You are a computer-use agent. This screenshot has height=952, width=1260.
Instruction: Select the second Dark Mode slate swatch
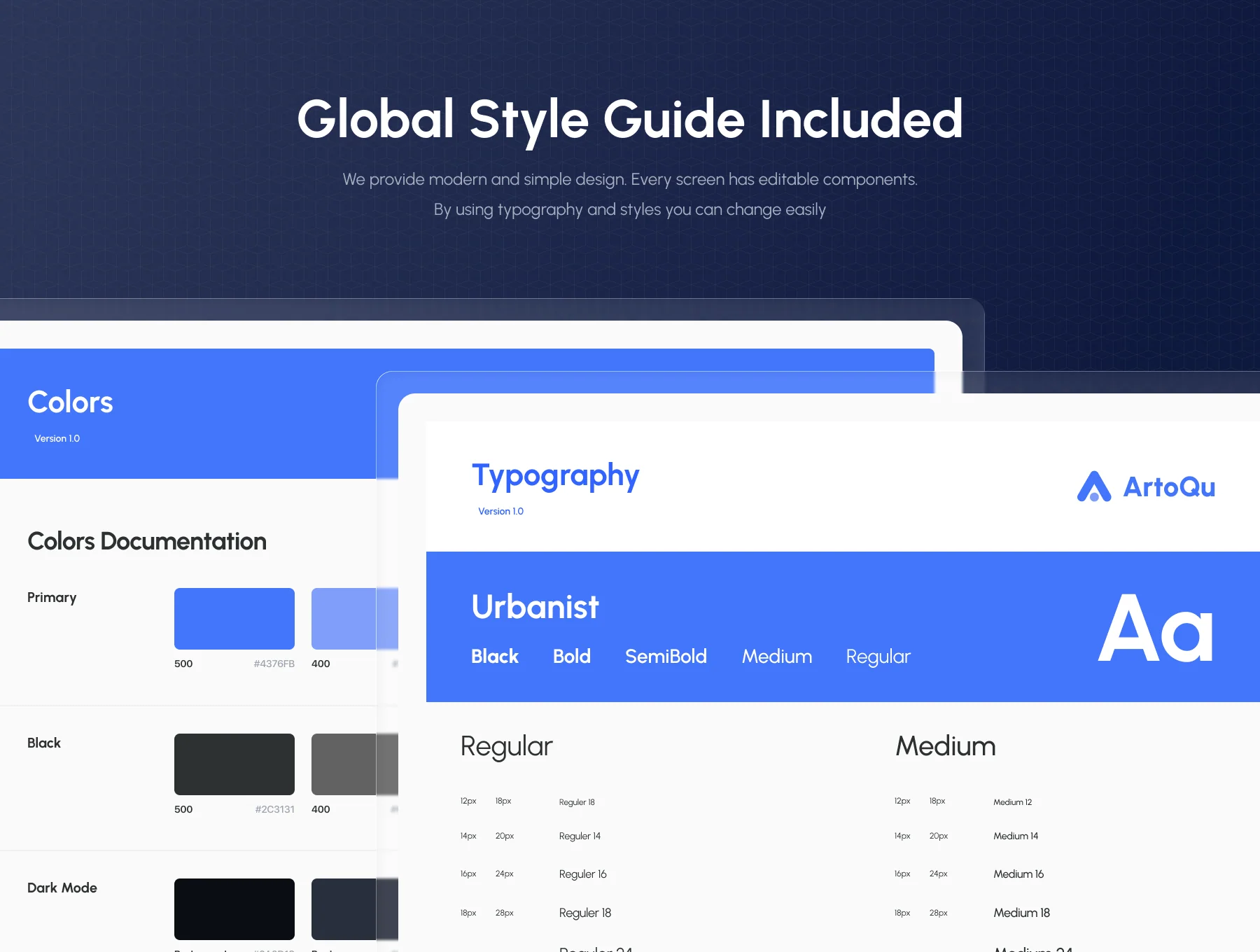tap(355, 909)
